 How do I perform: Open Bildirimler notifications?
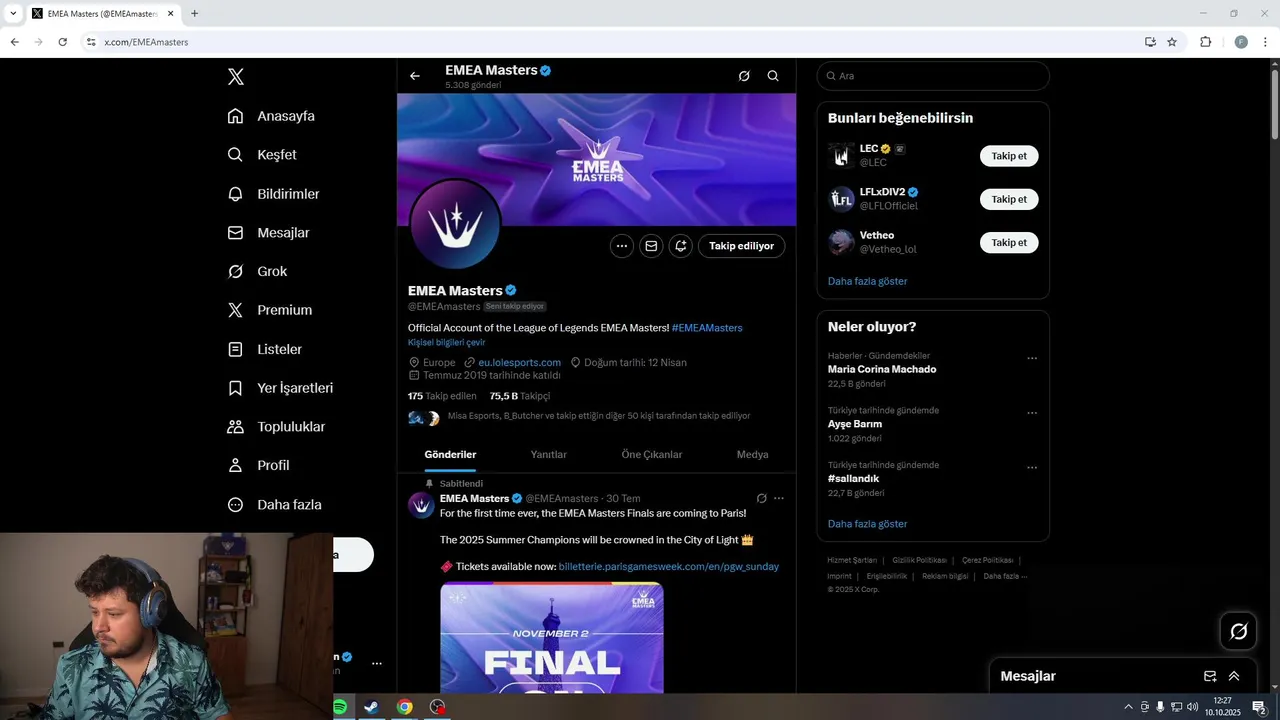pyautogui.click(x=273, y=194)
